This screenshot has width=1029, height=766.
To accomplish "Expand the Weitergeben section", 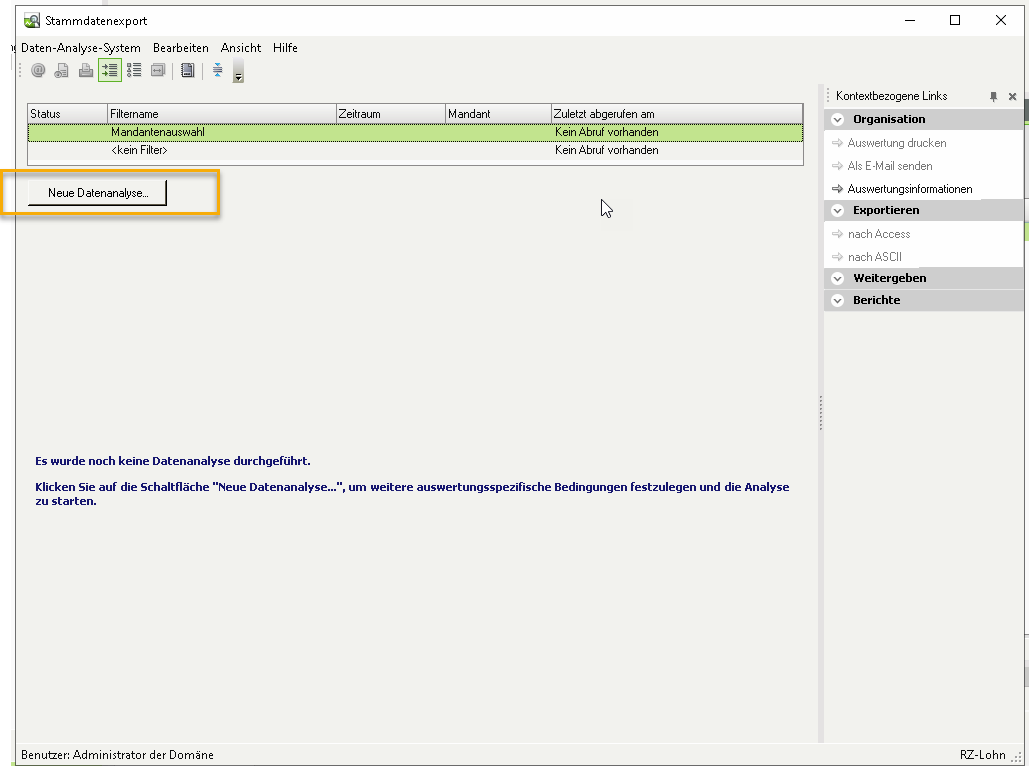I will click(838, 278).
